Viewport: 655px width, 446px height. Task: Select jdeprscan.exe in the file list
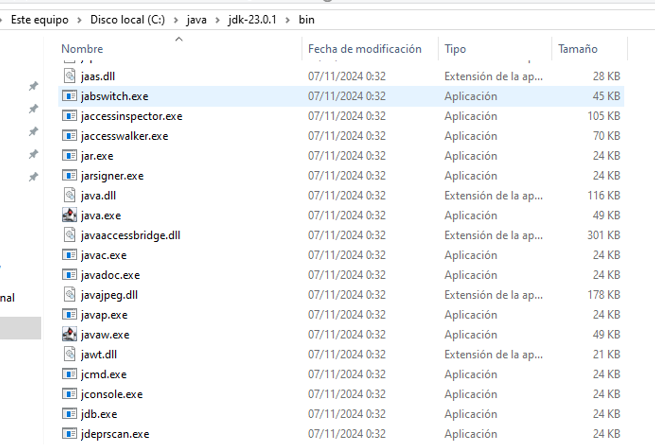click(115, 434)
